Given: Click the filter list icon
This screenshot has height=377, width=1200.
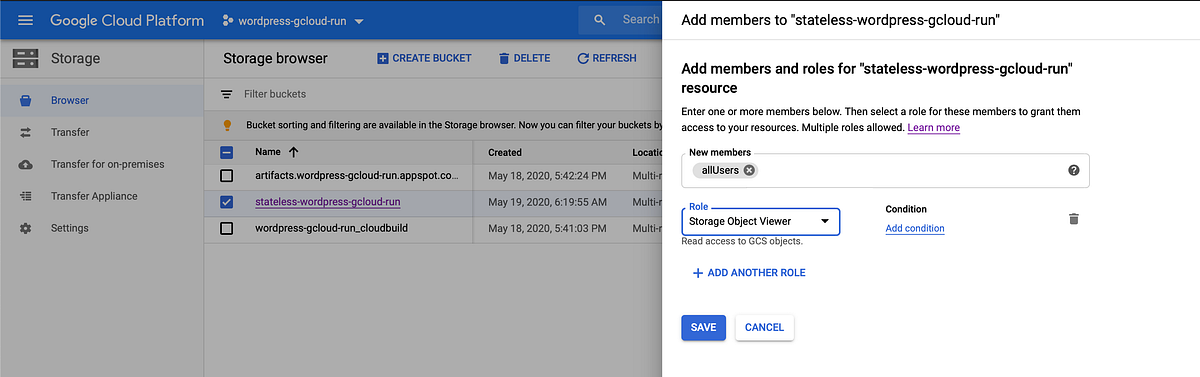Looking at the screenshot, I should pyautogui.click(x=226, y=94).
